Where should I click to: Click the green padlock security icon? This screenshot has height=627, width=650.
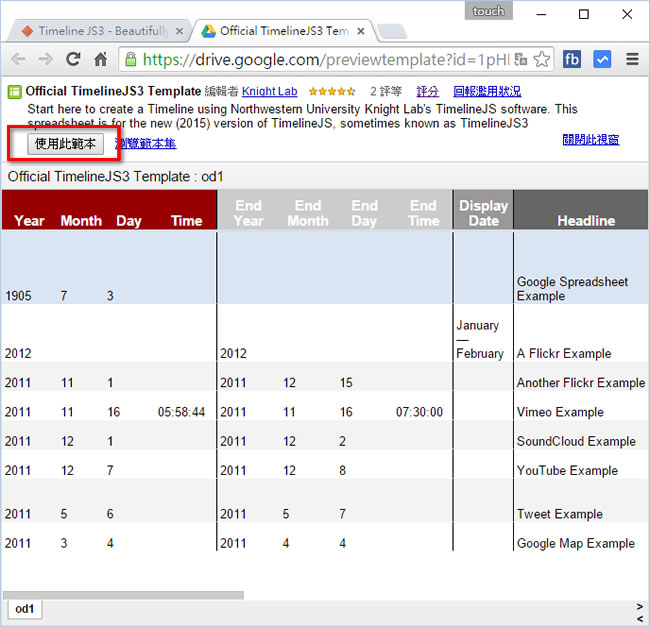coord(131,60)
